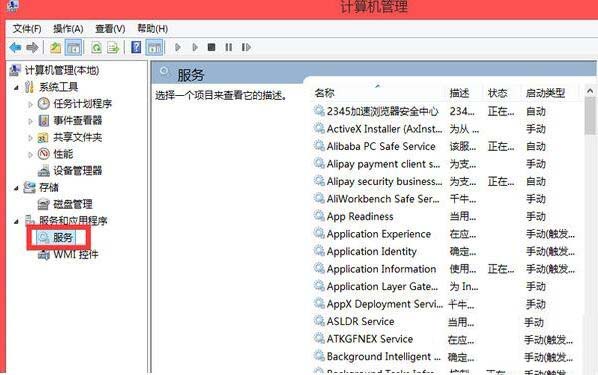Expand the 共享文件夹 node arrow
The height and width of the screenshot is (375, 598).
coord(31,138)
